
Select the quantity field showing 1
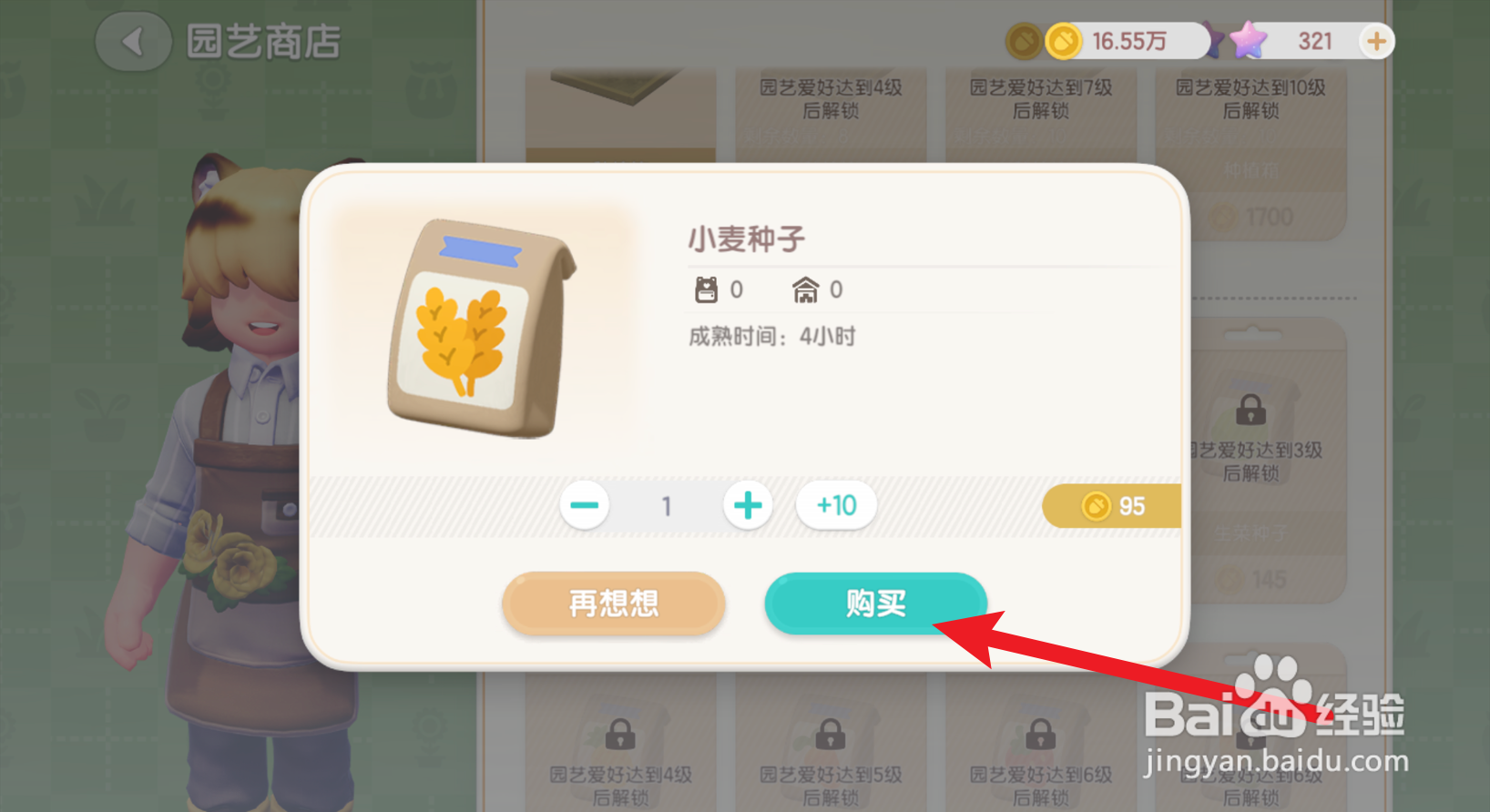(667, 505)
